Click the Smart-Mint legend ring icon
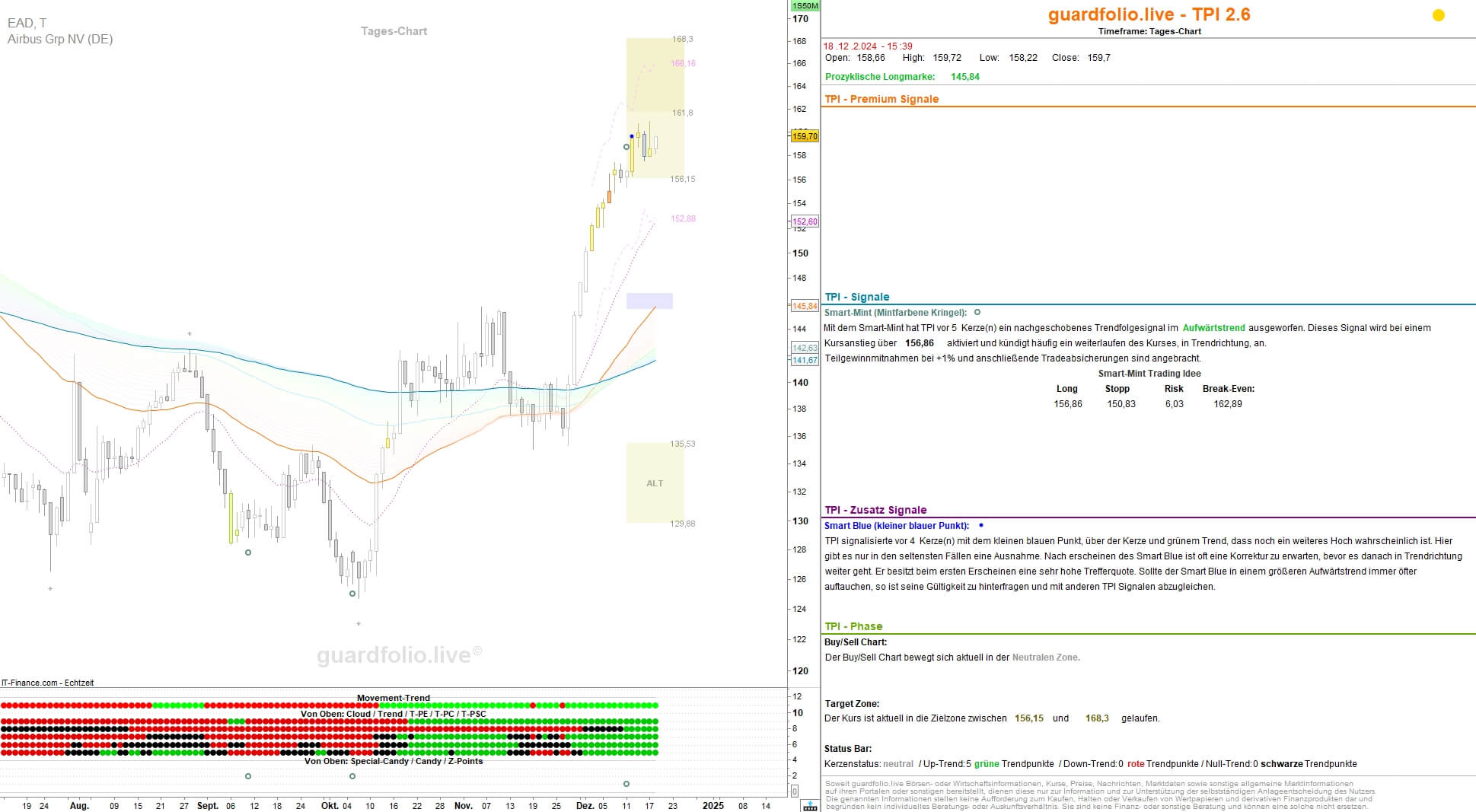 (977, 312)
